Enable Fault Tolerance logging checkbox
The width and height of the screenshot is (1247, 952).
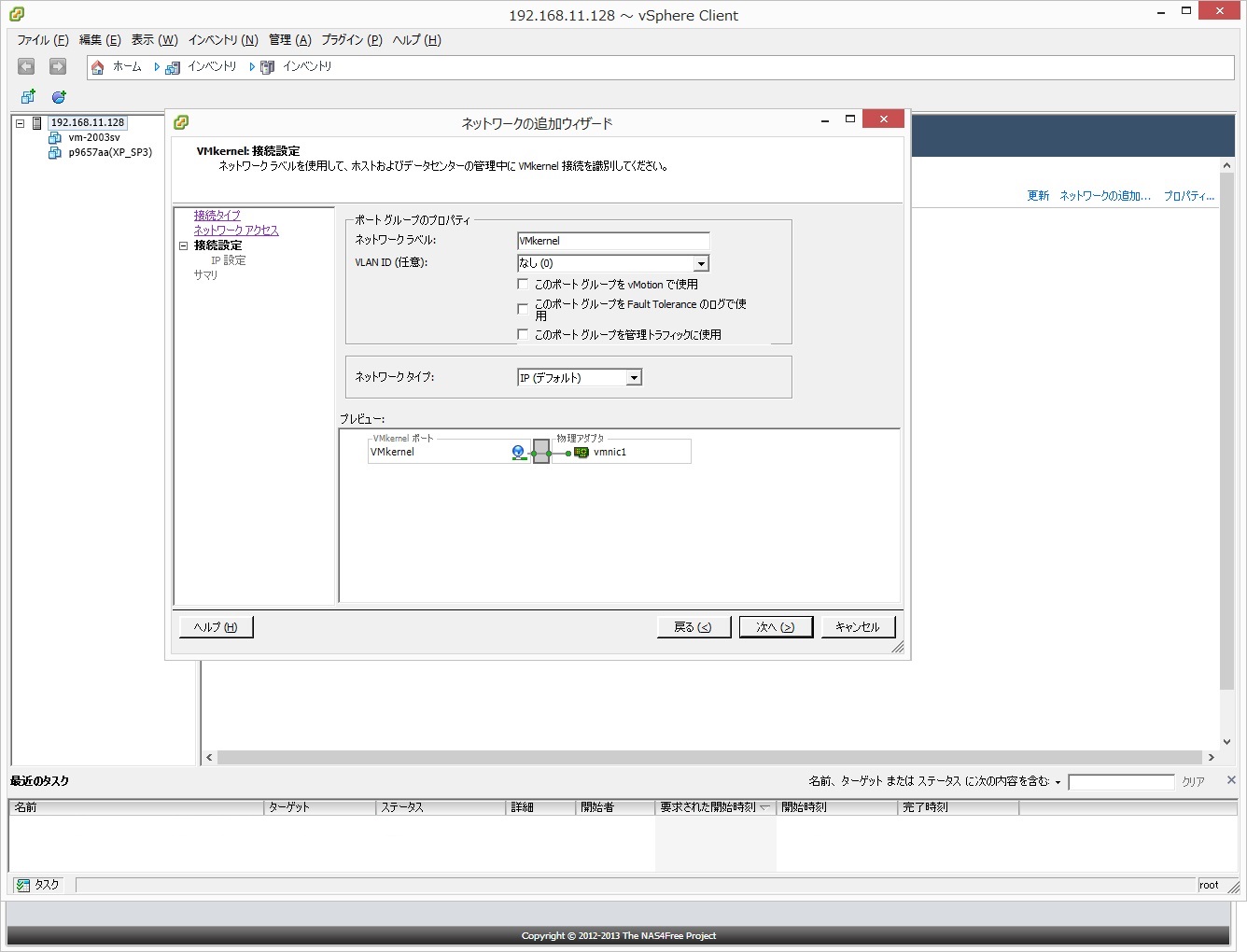tap(523, 309)
